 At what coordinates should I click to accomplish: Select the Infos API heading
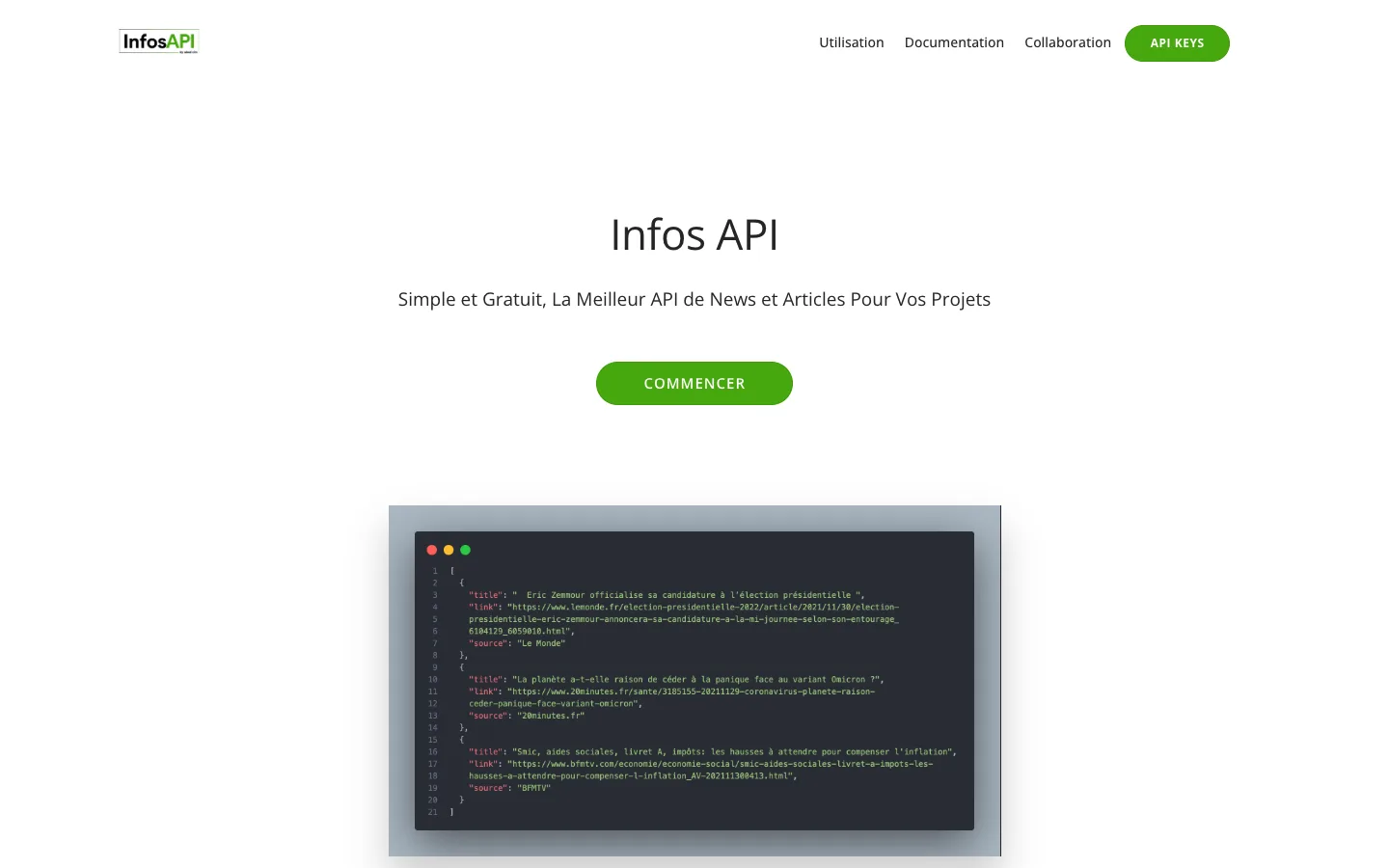694,234
